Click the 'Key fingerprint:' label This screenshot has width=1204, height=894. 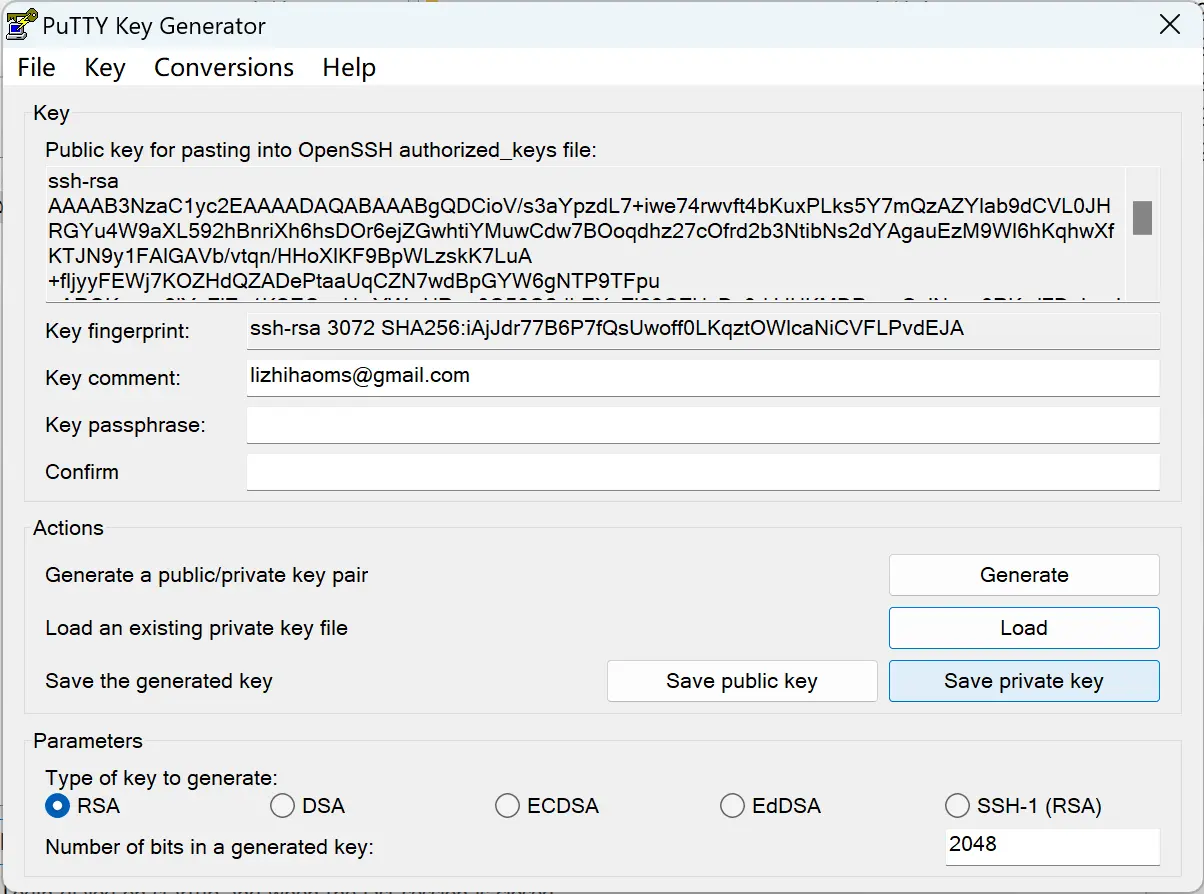click(x=117, y=331)
